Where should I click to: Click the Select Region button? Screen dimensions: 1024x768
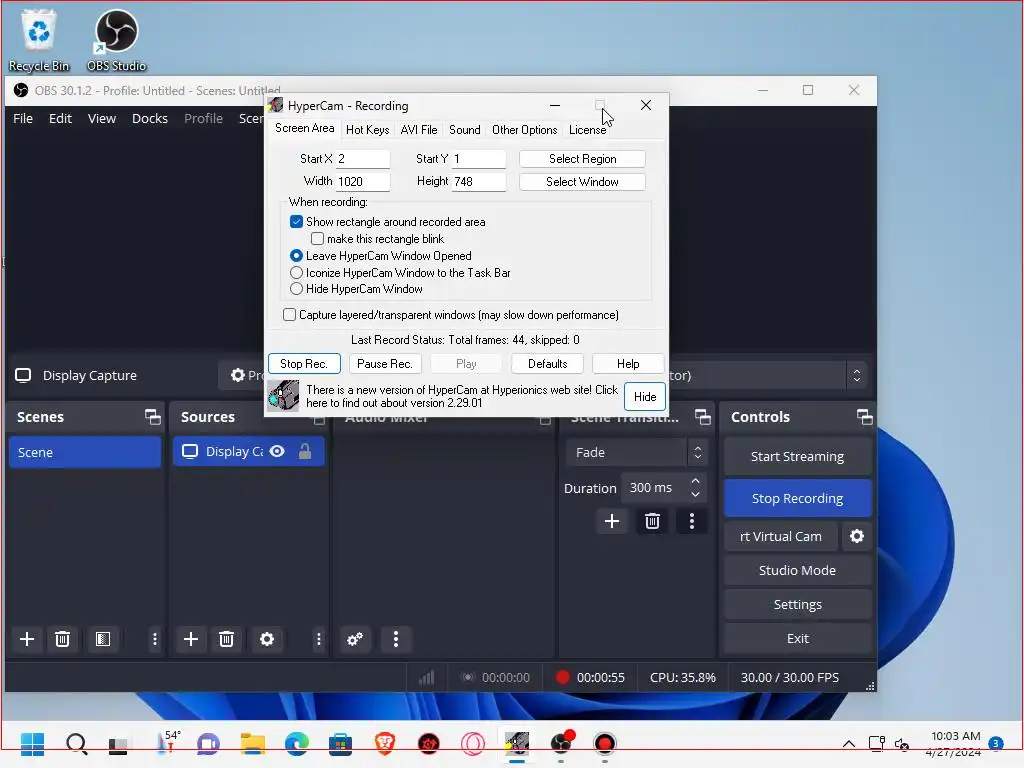[582, 159]
